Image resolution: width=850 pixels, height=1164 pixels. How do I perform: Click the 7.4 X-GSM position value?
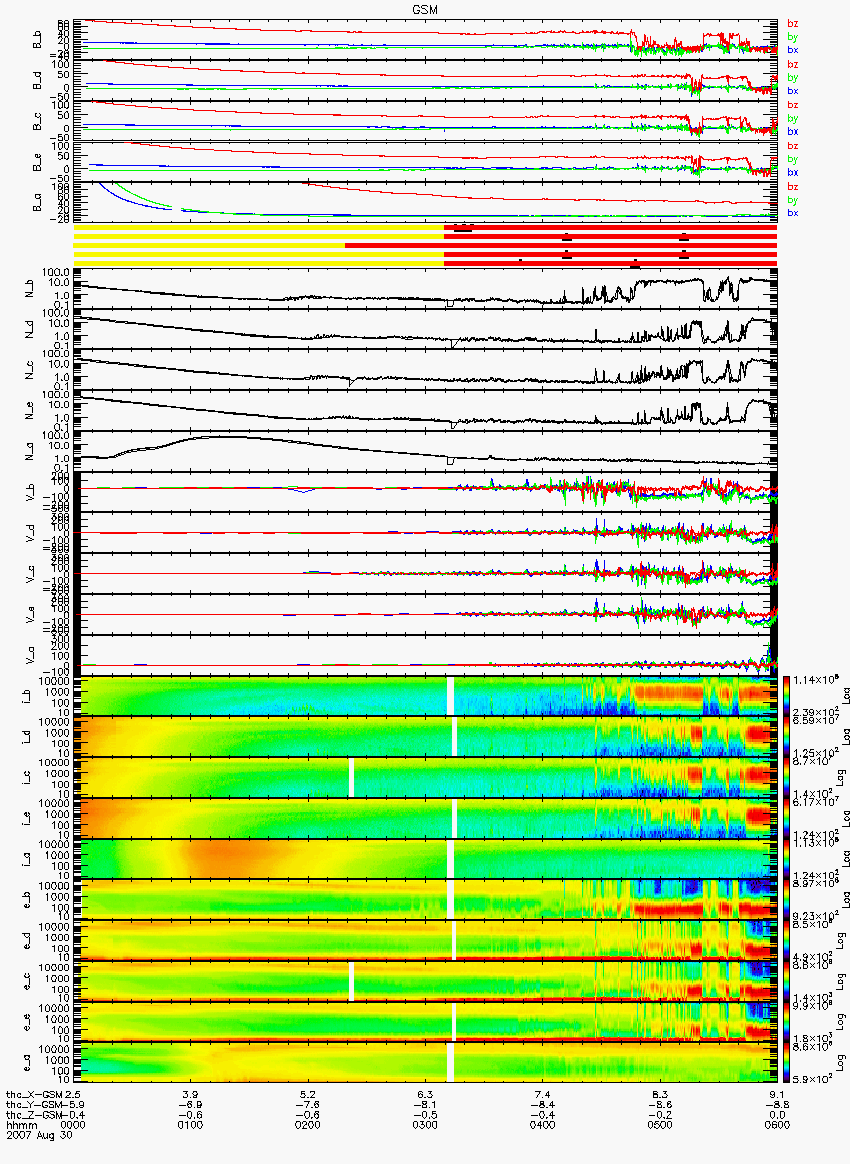(x=543, y=1095)
